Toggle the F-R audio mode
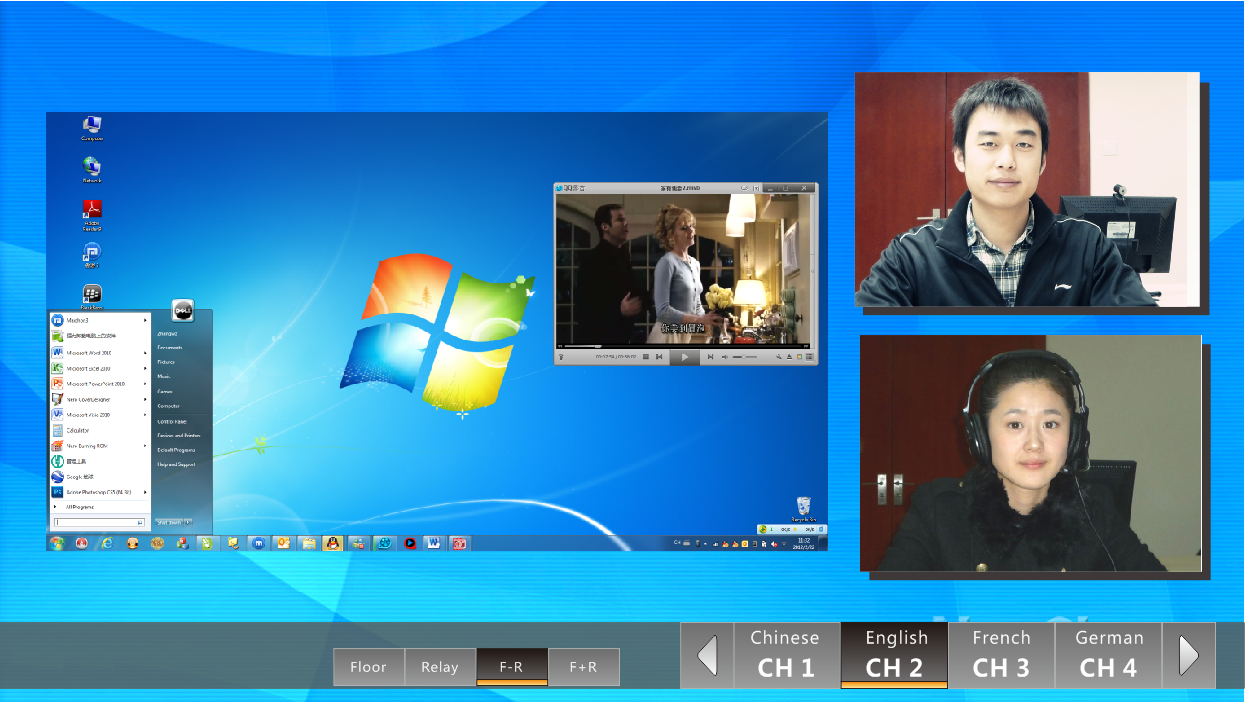The height and width of the screenshot is (702, 1245). (512, 667)
